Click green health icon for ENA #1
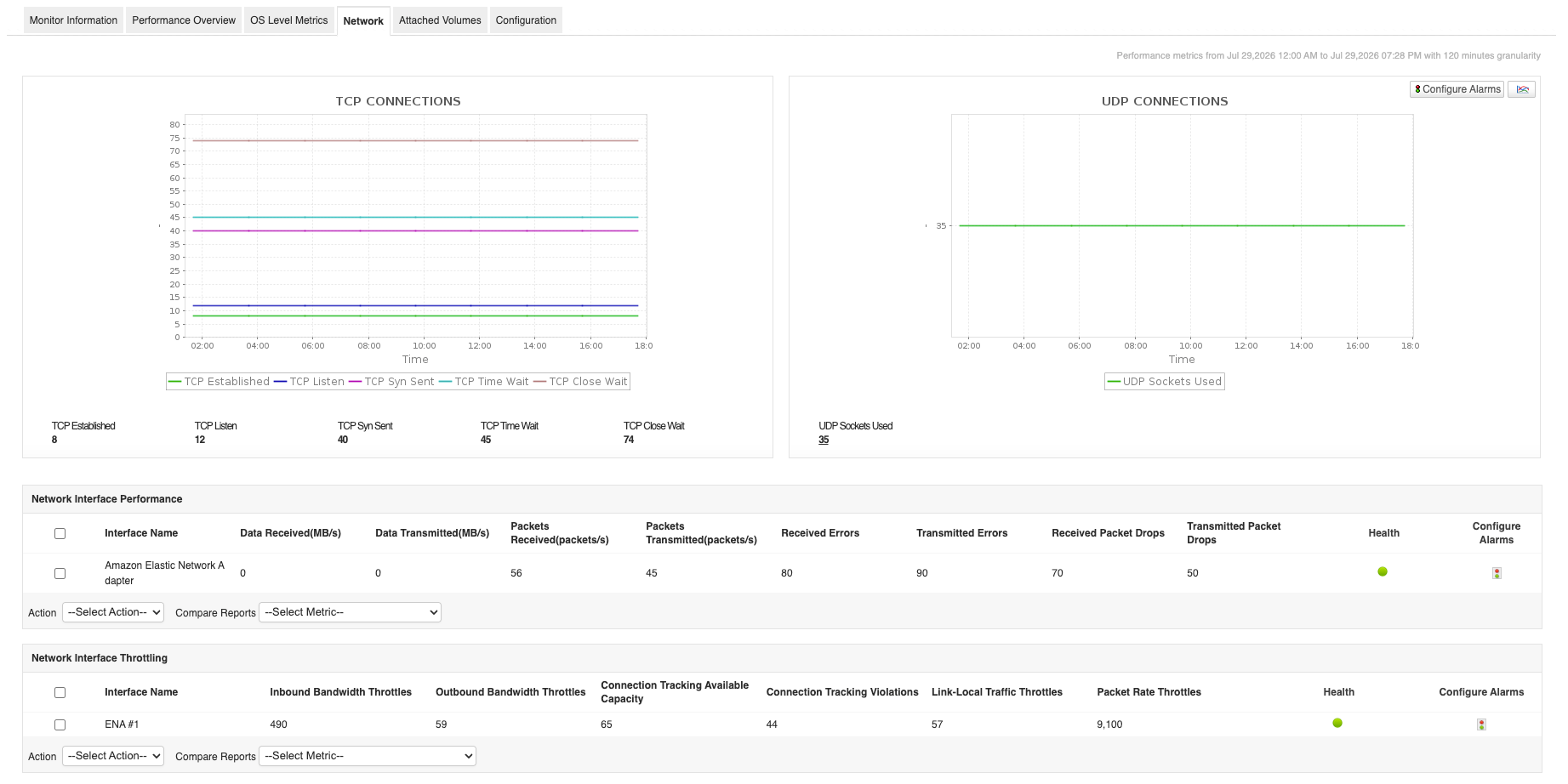 pyautogui.click(x=1337, y=723)
